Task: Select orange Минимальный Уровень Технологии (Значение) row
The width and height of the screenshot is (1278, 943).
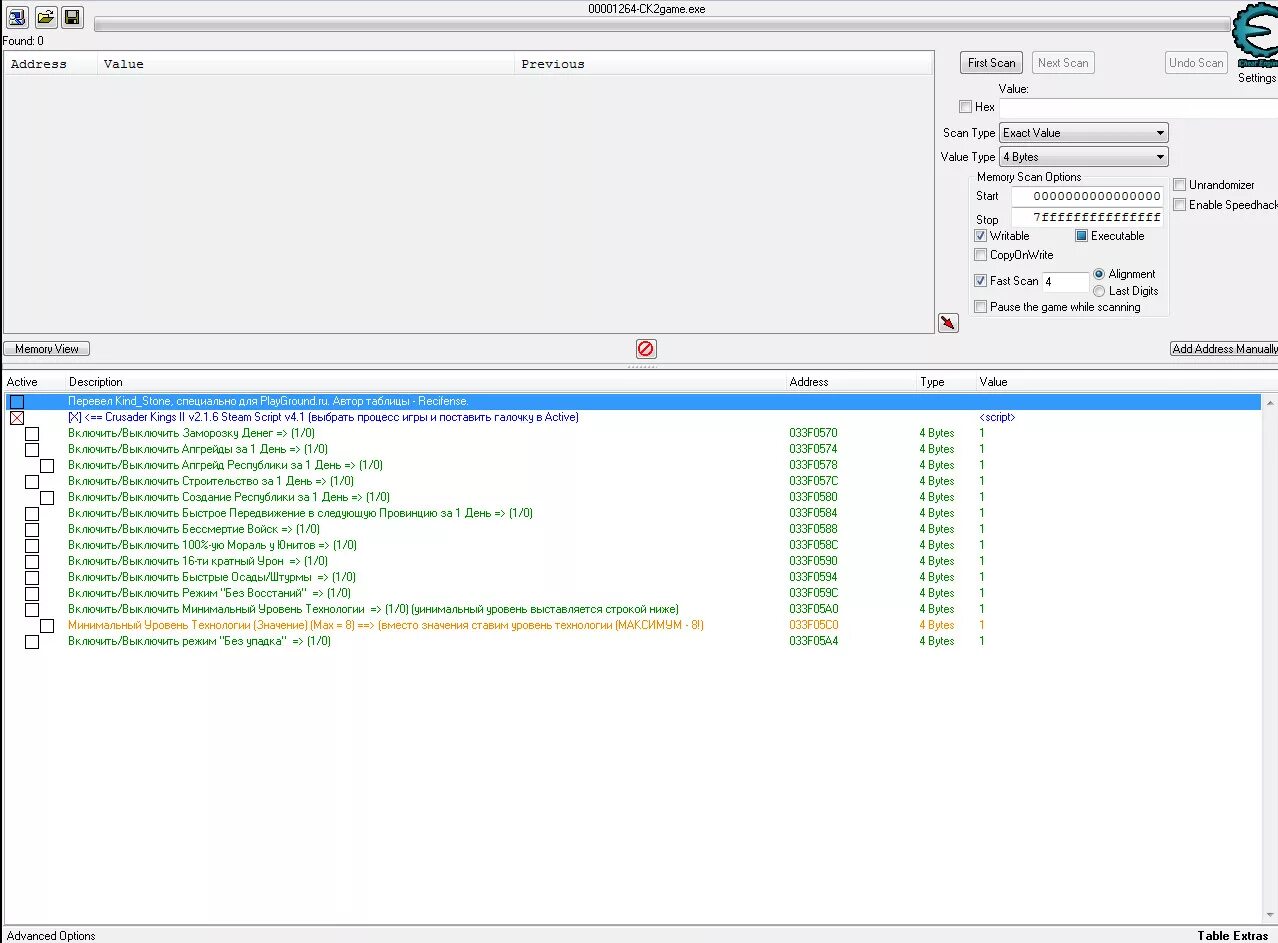Action: click(x=630, y=625)
